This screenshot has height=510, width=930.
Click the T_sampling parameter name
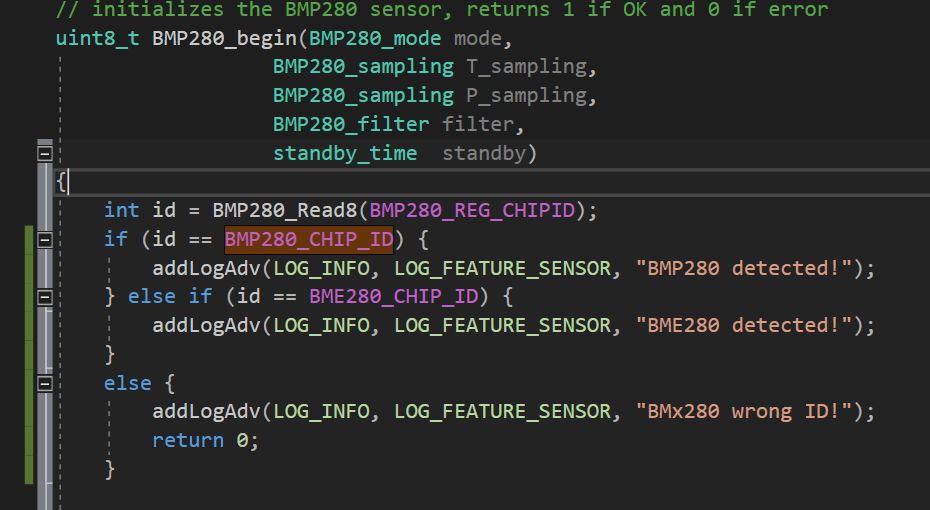coord(525,67)
